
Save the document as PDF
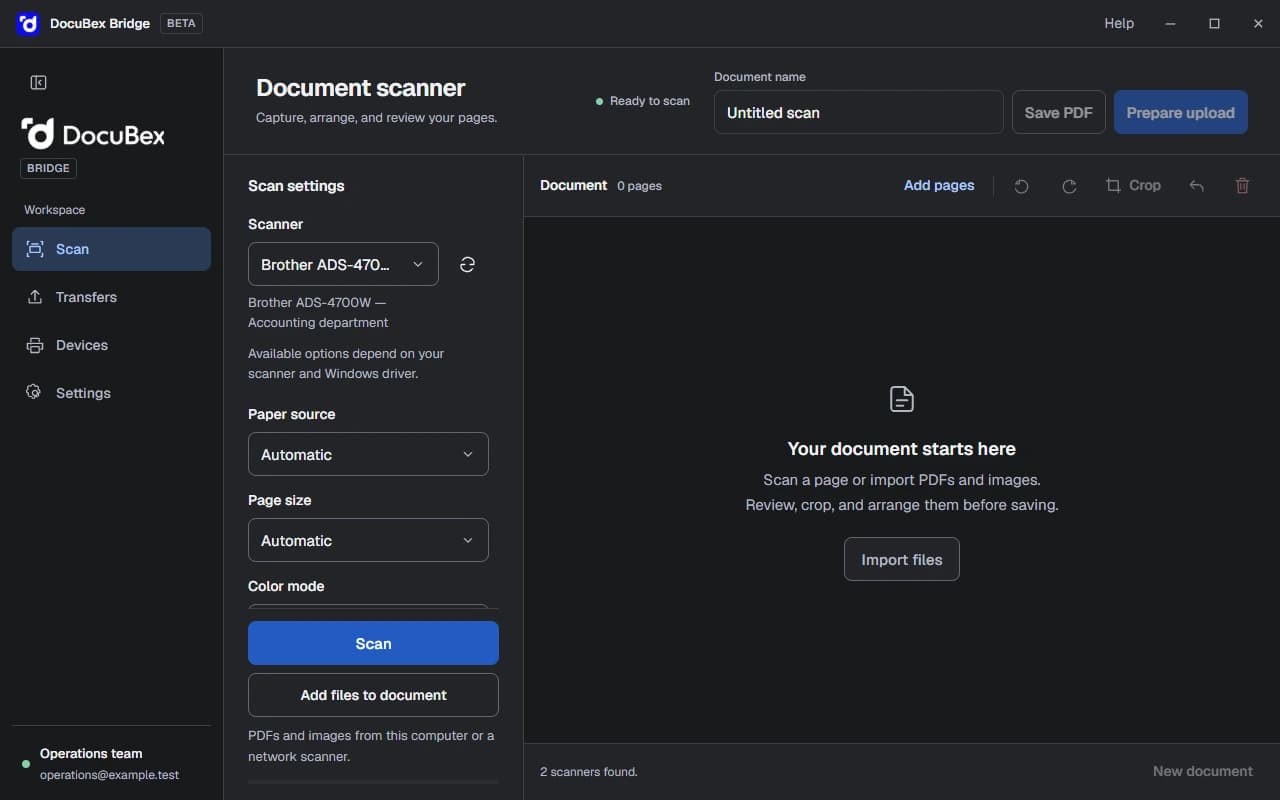coord(1059,112)
